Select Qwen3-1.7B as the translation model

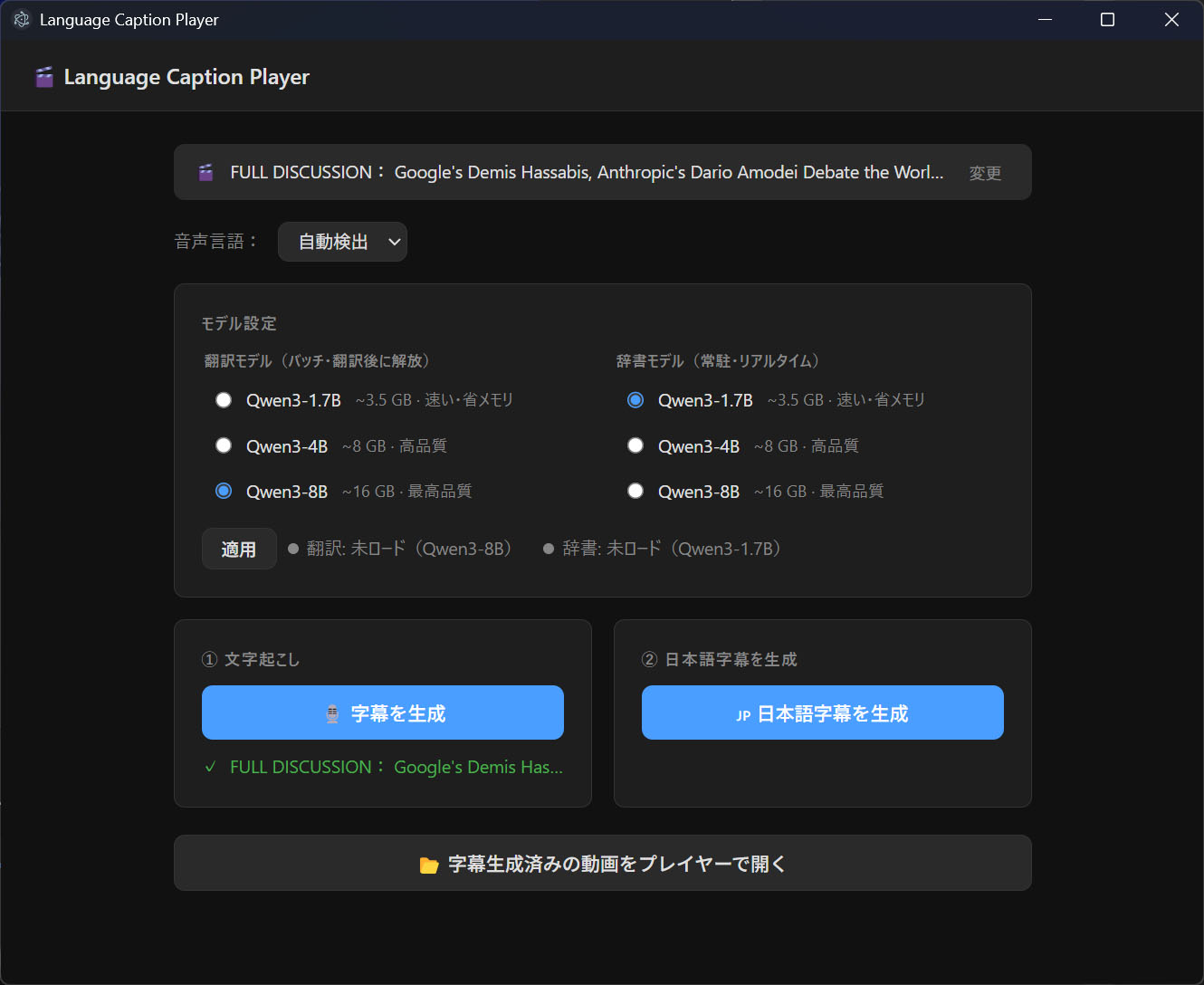pos(224,400)
